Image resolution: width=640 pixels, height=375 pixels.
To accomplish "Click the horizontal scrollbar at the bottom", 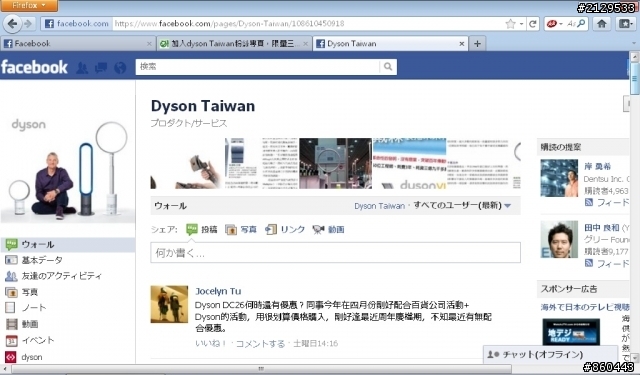I will pyautogui.click(x=261, y=369).
